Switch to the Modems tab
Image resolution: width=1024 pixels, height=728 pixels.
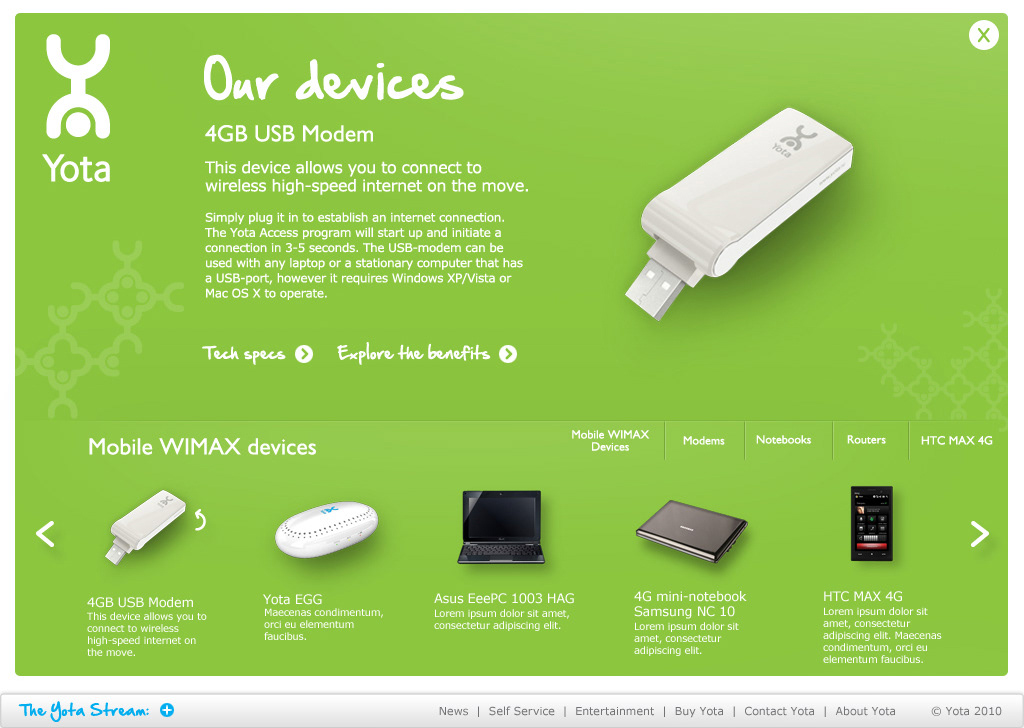point(703,441)
